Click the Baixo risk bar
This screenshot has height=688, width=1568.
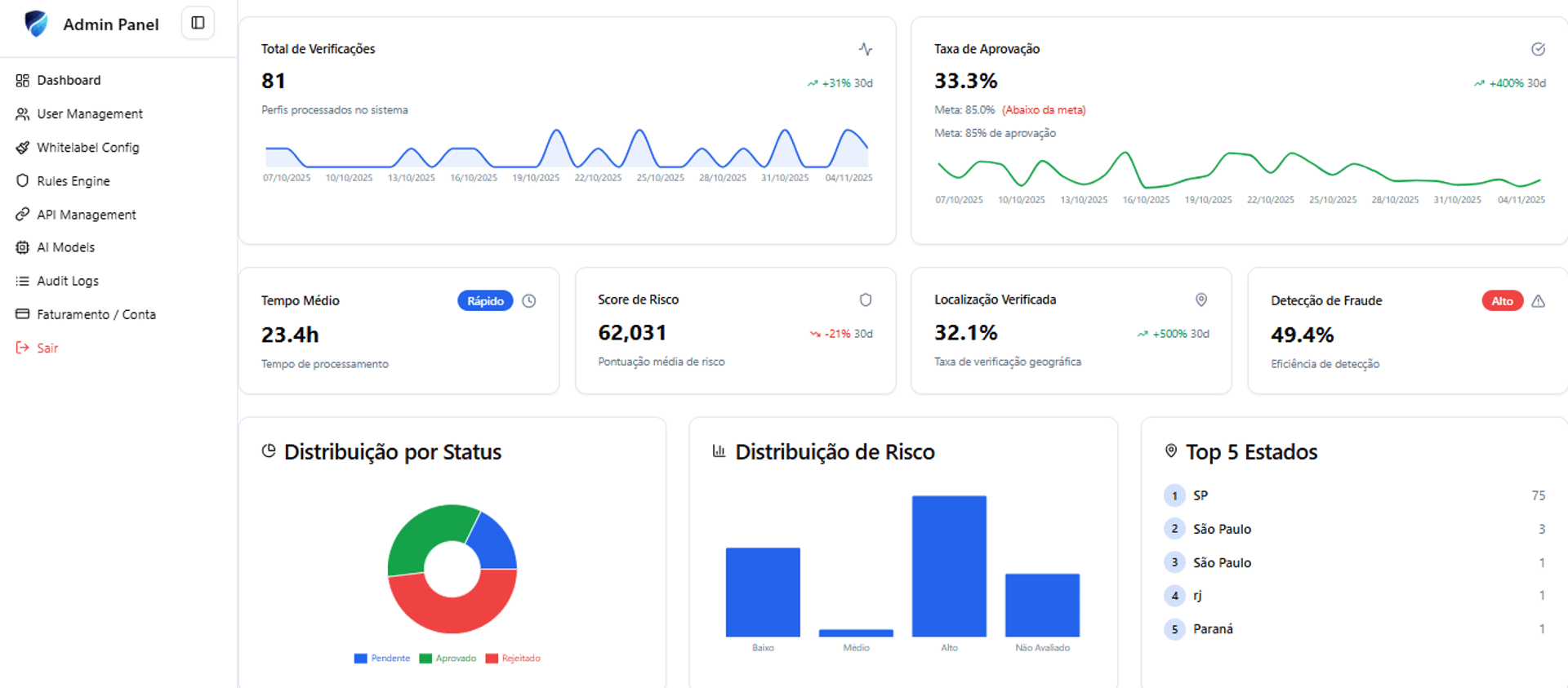coord(763,593)
